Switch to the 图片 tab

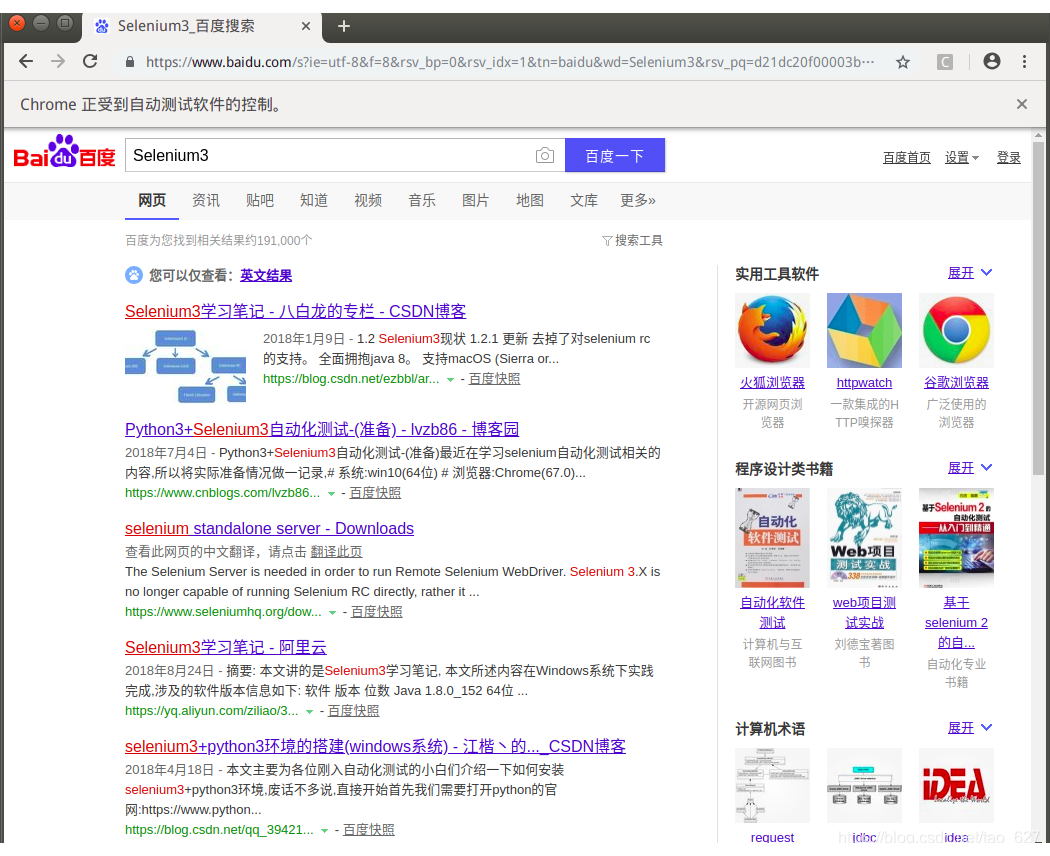coord(475,200)
